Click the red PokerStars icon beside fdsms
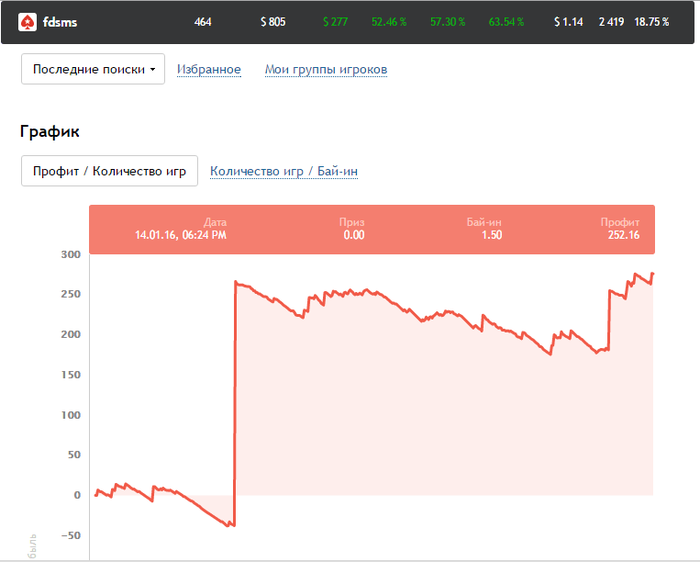Screen dimensions: 700x562 [27, 21]
